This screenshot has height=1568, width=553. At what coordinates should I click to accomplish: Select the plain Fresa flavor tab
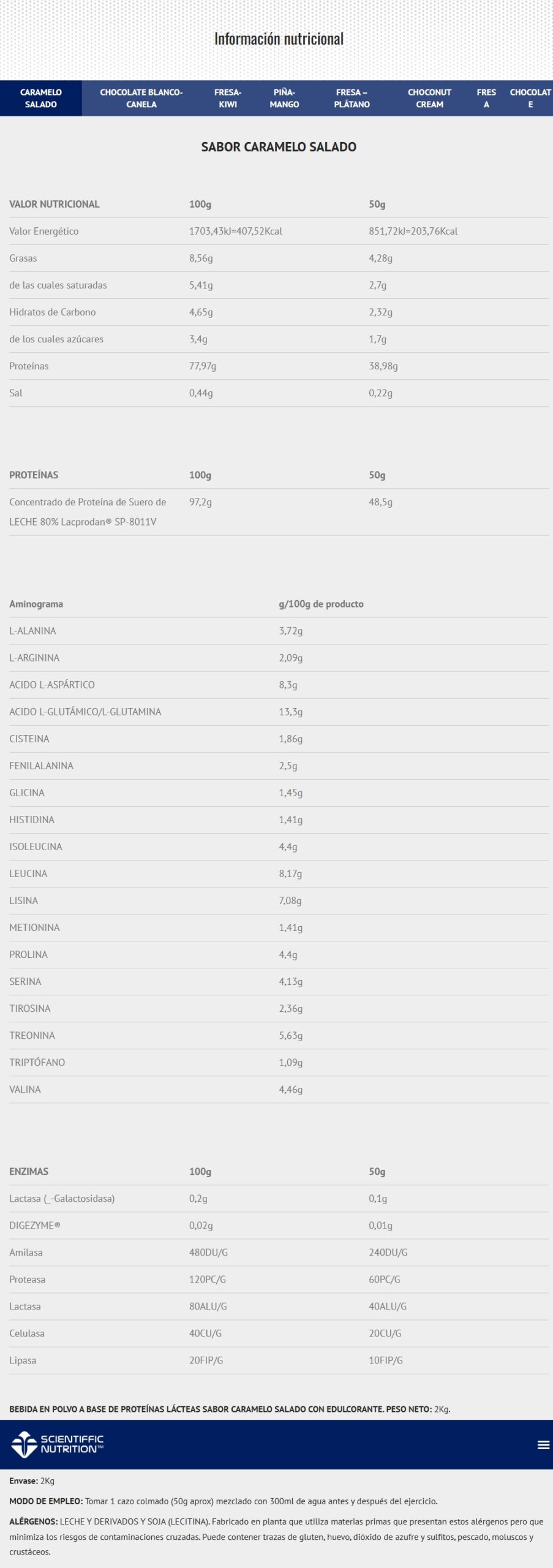pyautogui.click(x=486, y=98)
